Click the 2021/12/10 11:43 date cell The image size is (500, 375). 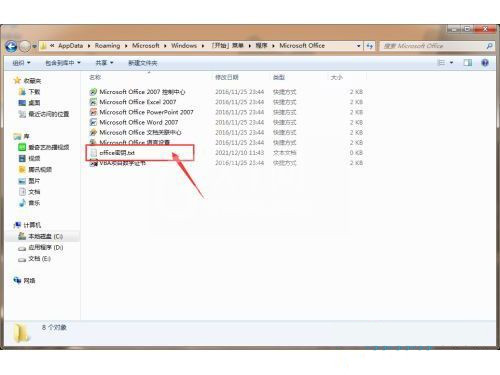(x=239, y=153)
